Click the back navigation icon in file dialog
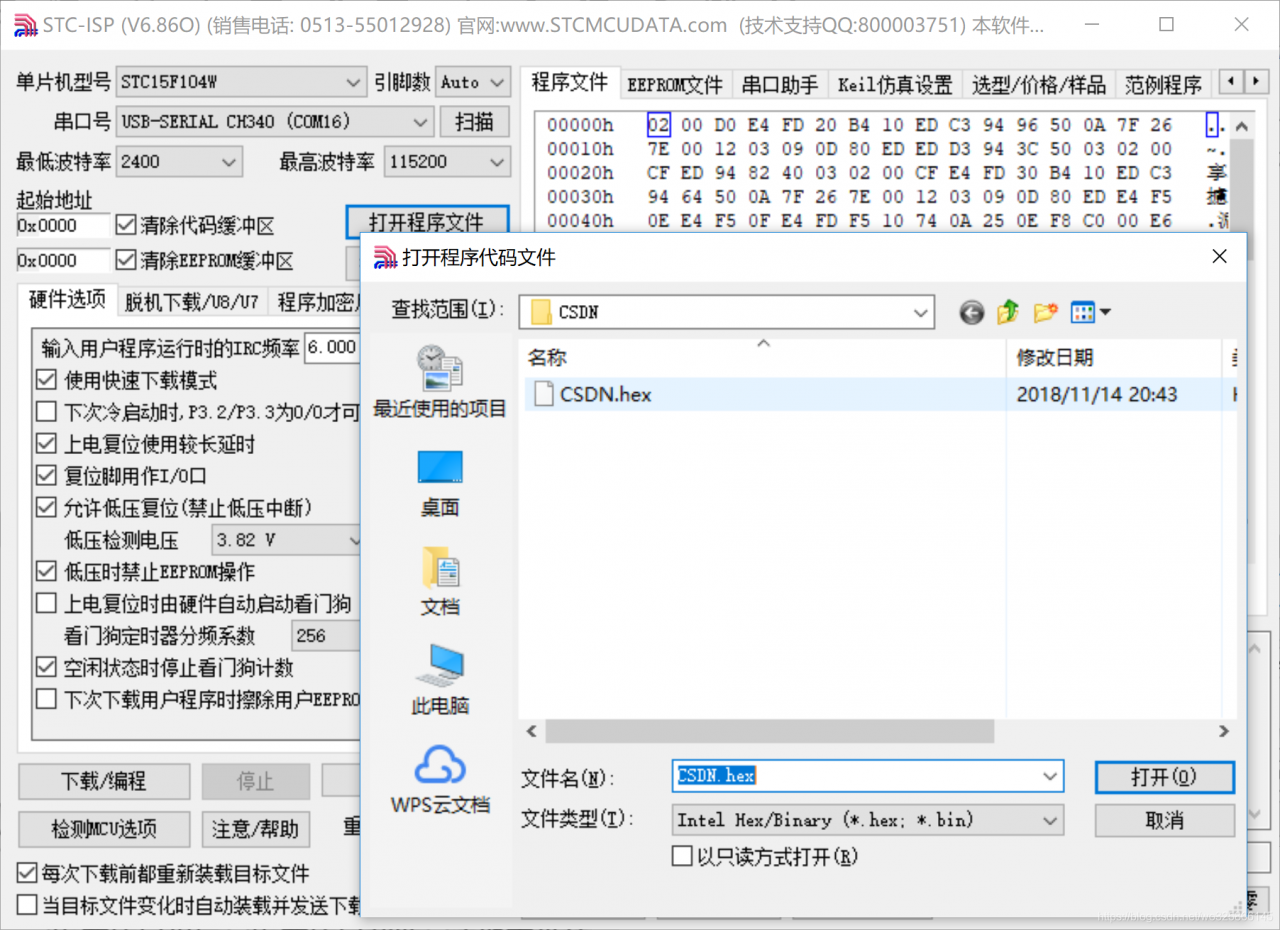1280x930 pixels. click(970, 312)
